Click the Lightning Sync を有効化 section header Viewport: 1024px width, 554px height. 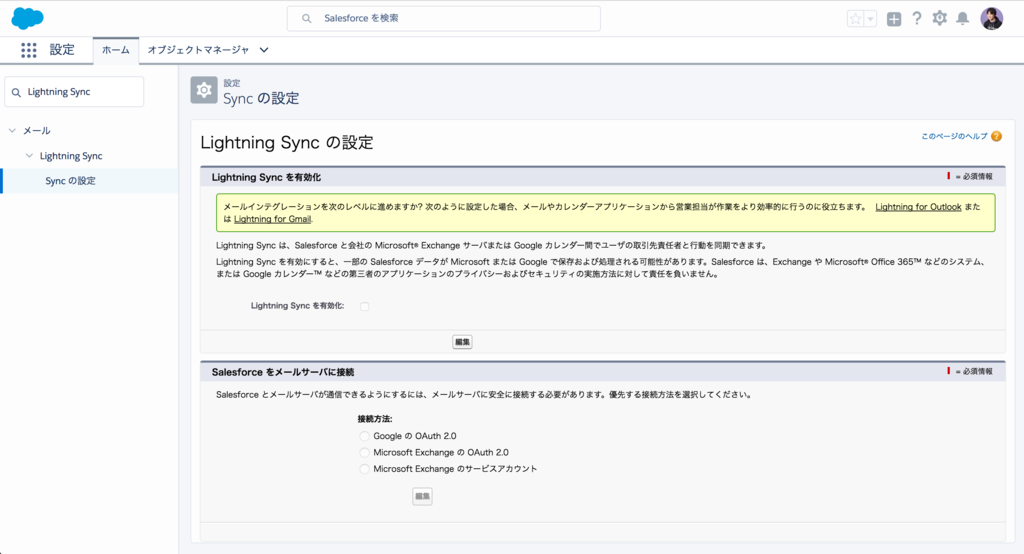[x=266, y=177]
